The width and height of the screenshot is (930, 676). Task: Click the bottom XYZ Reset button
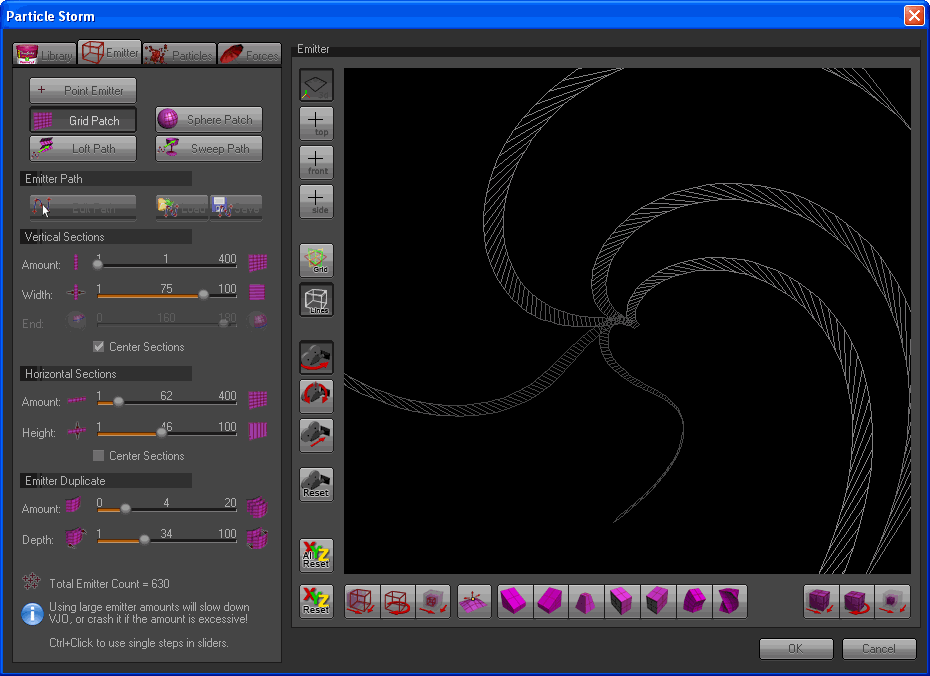click(x=316, y=601)
